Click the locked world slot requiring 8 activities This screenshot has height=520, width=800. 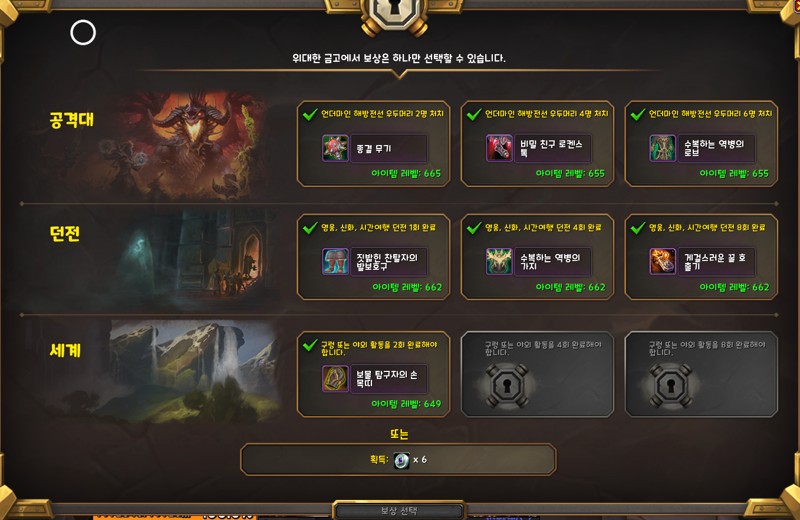[x=701, y=374]
